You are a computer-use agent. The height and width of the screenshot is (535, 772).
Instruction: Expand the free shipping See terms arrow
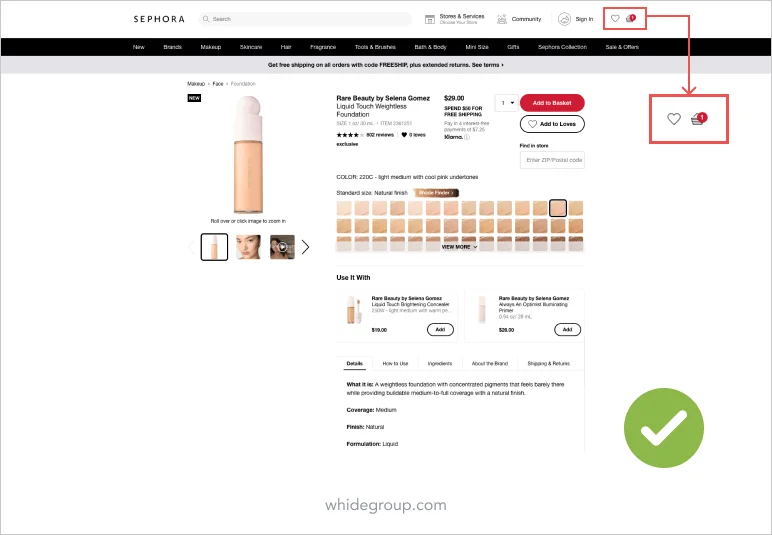pos(502,65)
